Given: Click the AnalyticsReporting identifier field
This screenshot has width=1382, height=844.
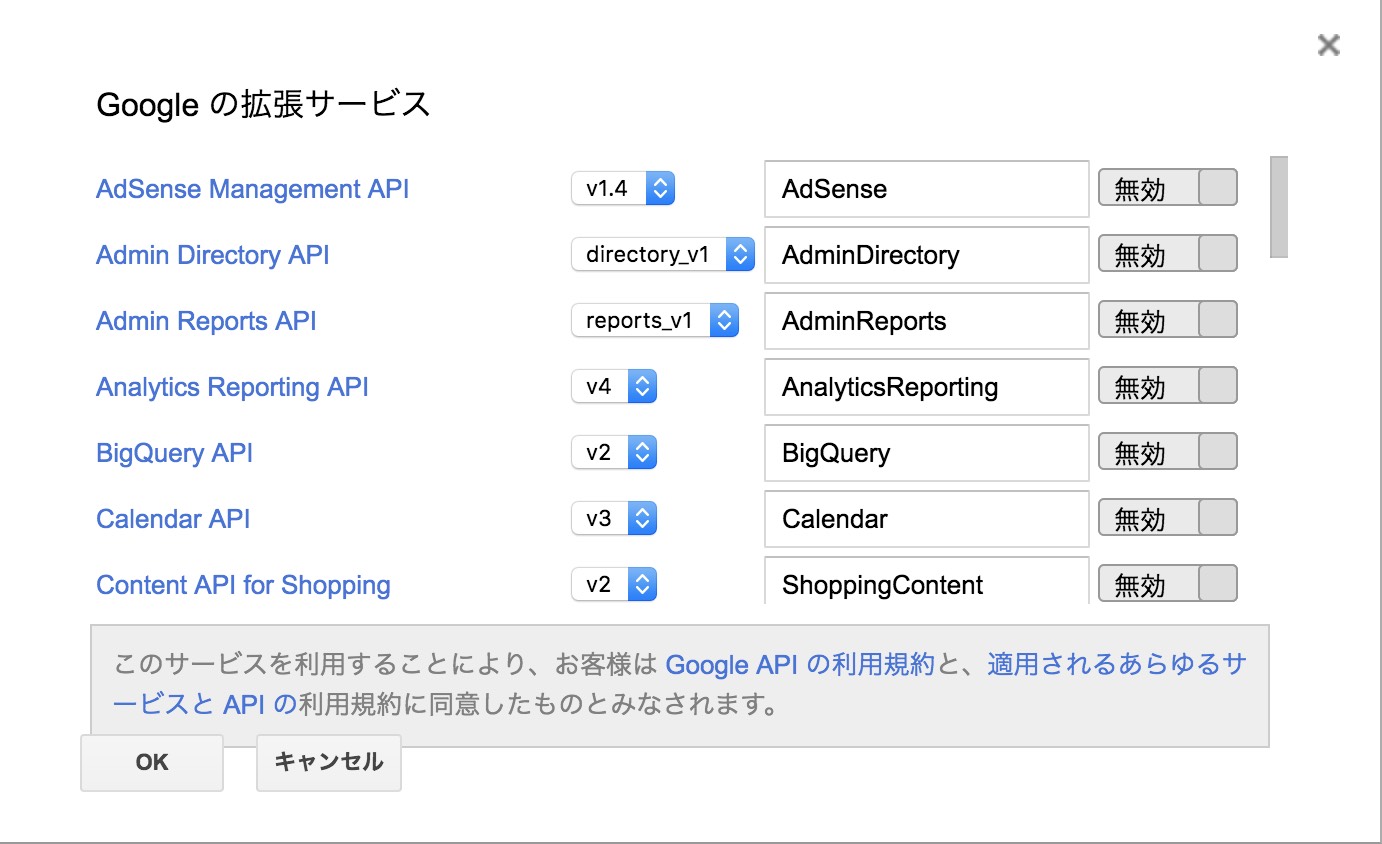Looking at the screenshot, I should pyautogui.click(x=926, y=386).
